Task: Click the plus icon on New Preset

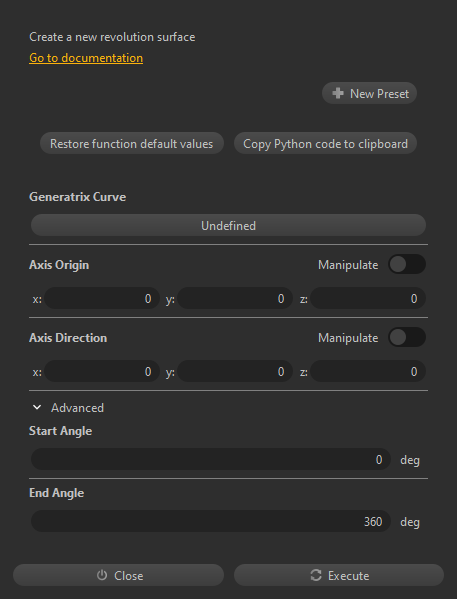Action: [338, 93]
